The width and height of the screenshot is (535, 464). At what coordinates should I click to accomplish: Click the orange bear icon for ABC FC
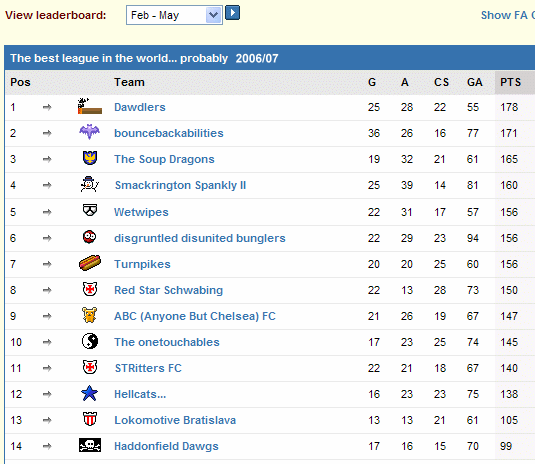tap(89, 315)
